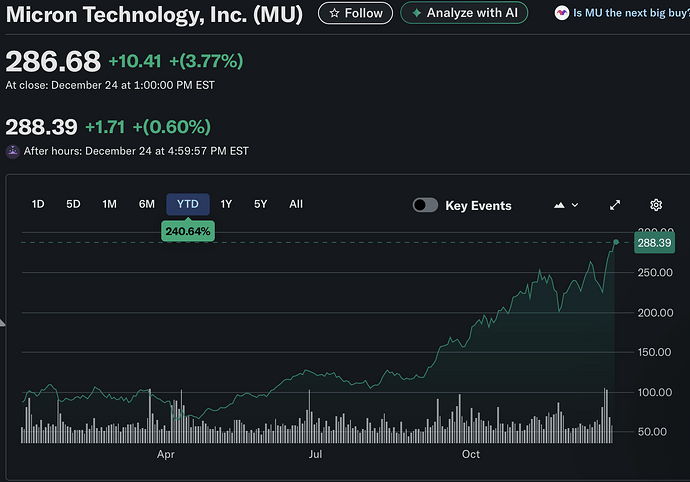Open chart settings gear icon

656,205
